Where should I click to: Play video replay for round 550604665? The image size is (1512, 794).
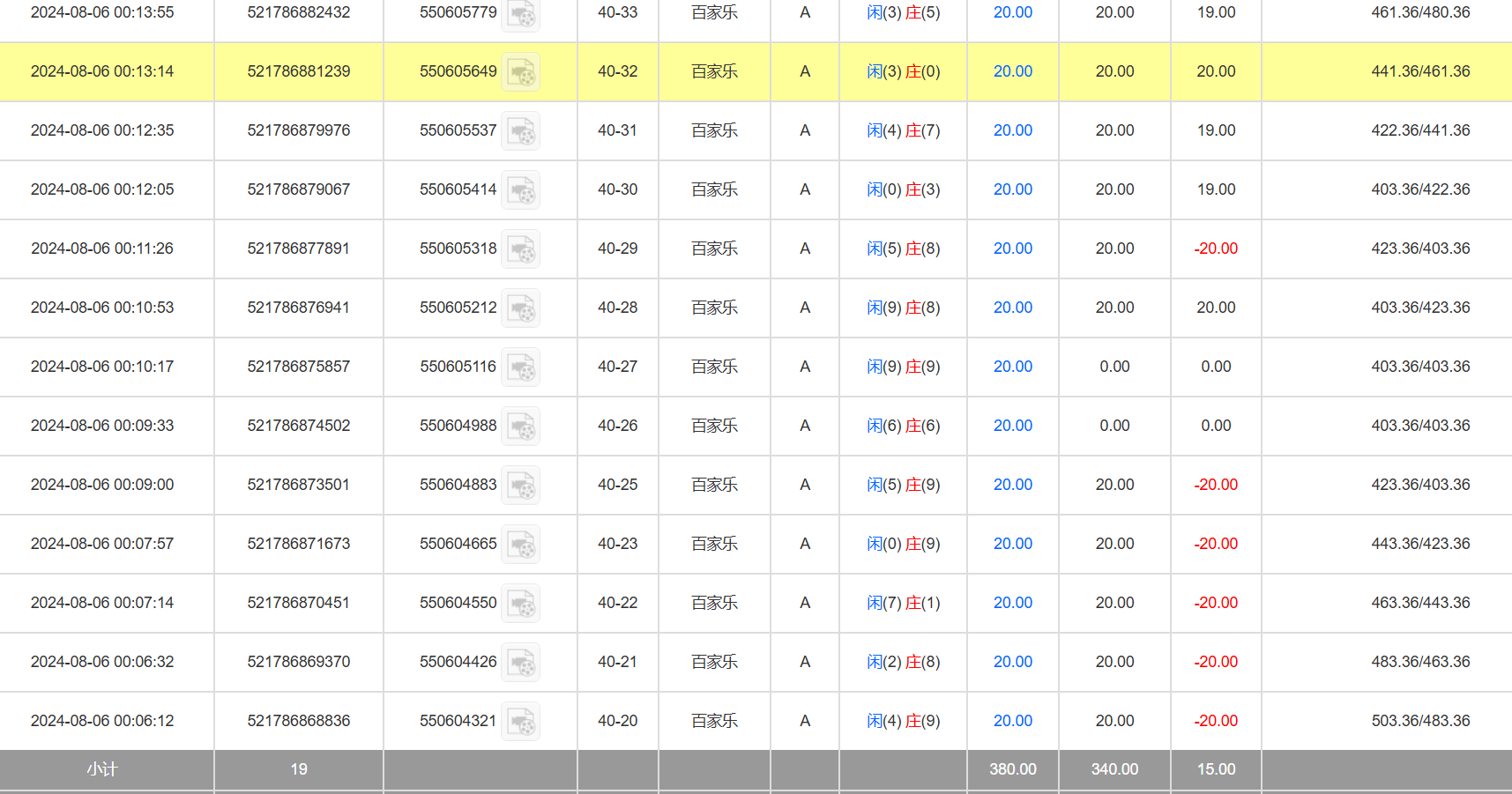click(521, 545)
